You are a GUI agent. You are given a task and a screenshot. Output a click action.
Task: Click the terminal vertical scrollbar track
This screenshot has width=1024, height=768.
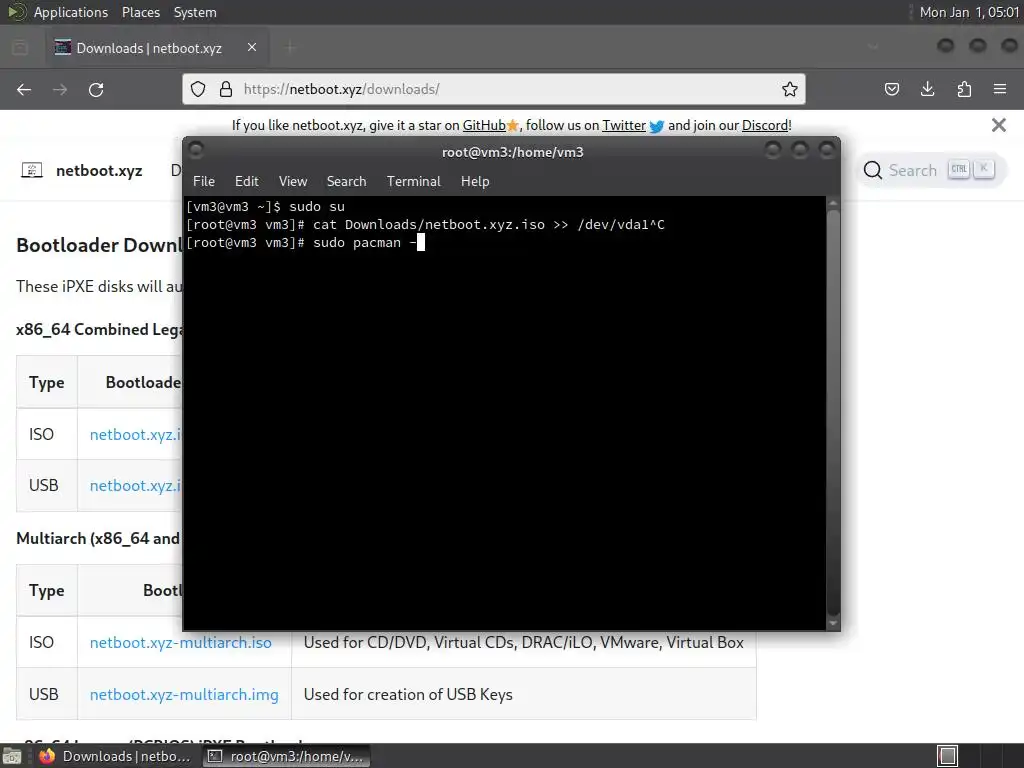pyautogui.click(x=833, y=413)
